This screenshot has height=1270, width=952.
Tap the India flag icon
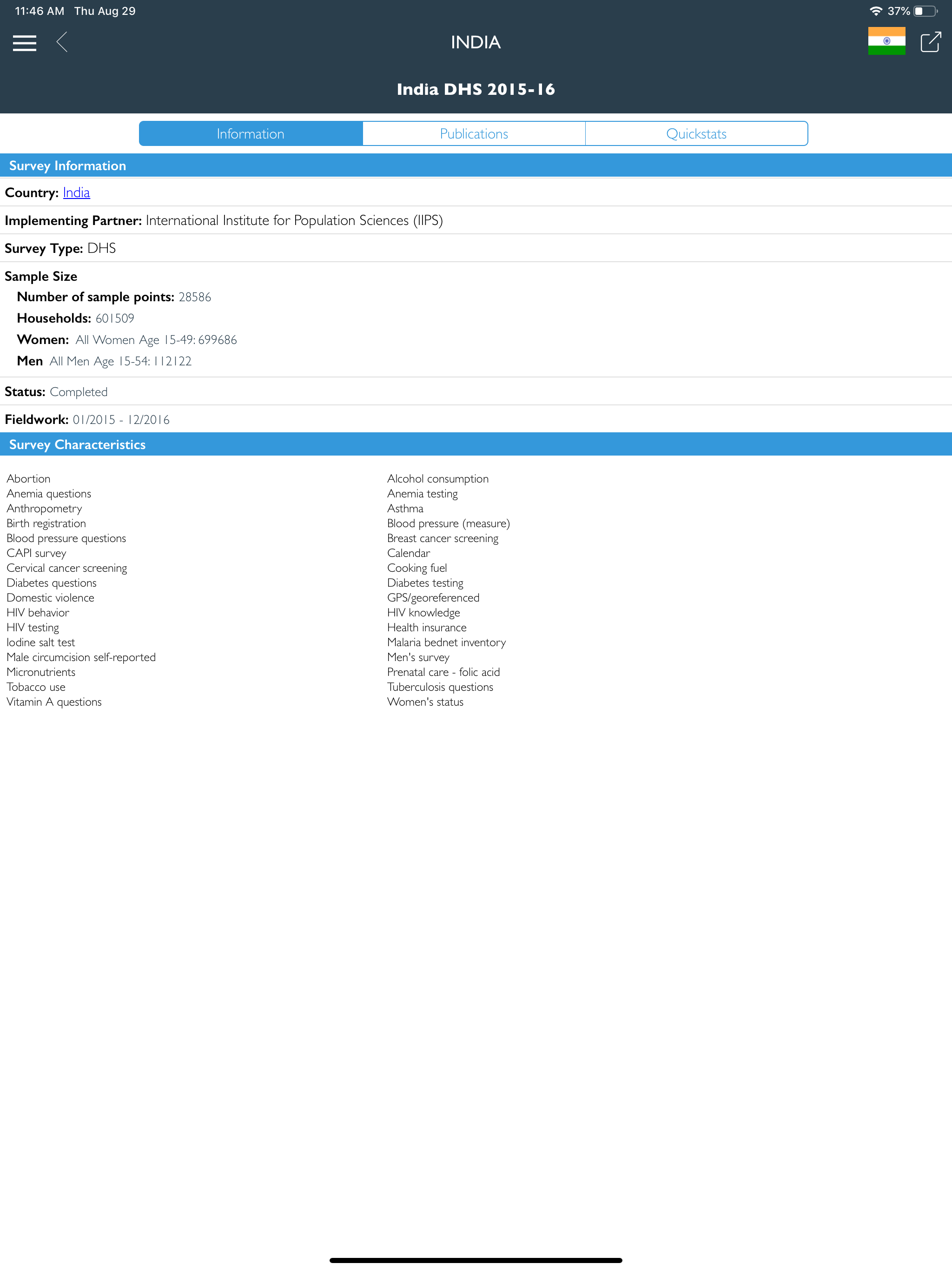click(x=886, y=41)
